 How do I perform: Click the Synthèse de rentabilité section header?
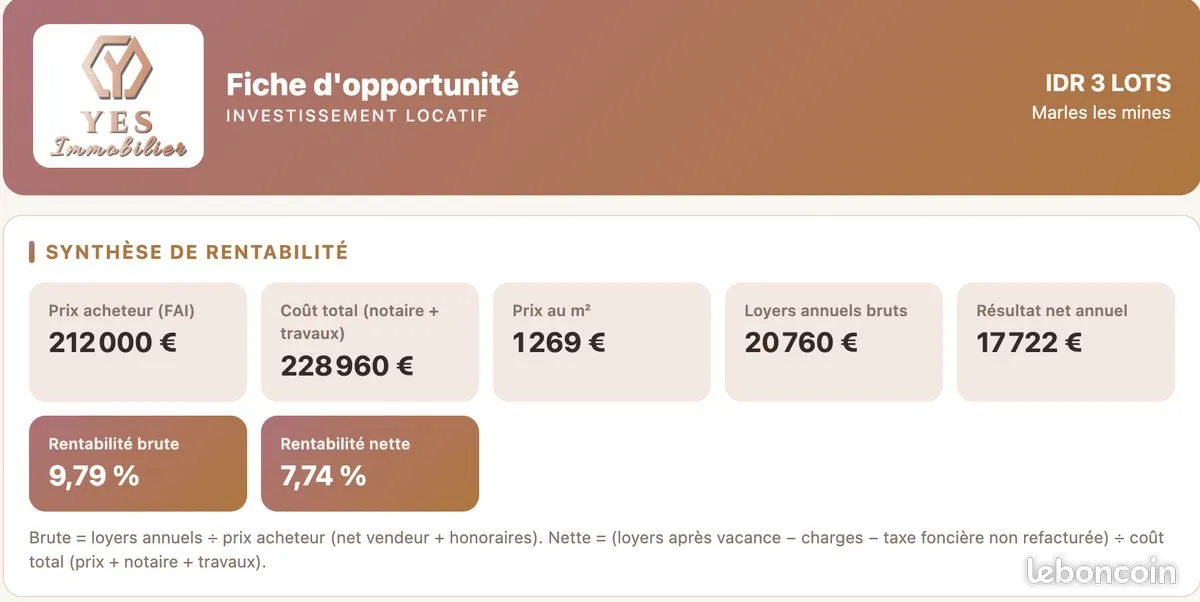[x=197, y=252]
